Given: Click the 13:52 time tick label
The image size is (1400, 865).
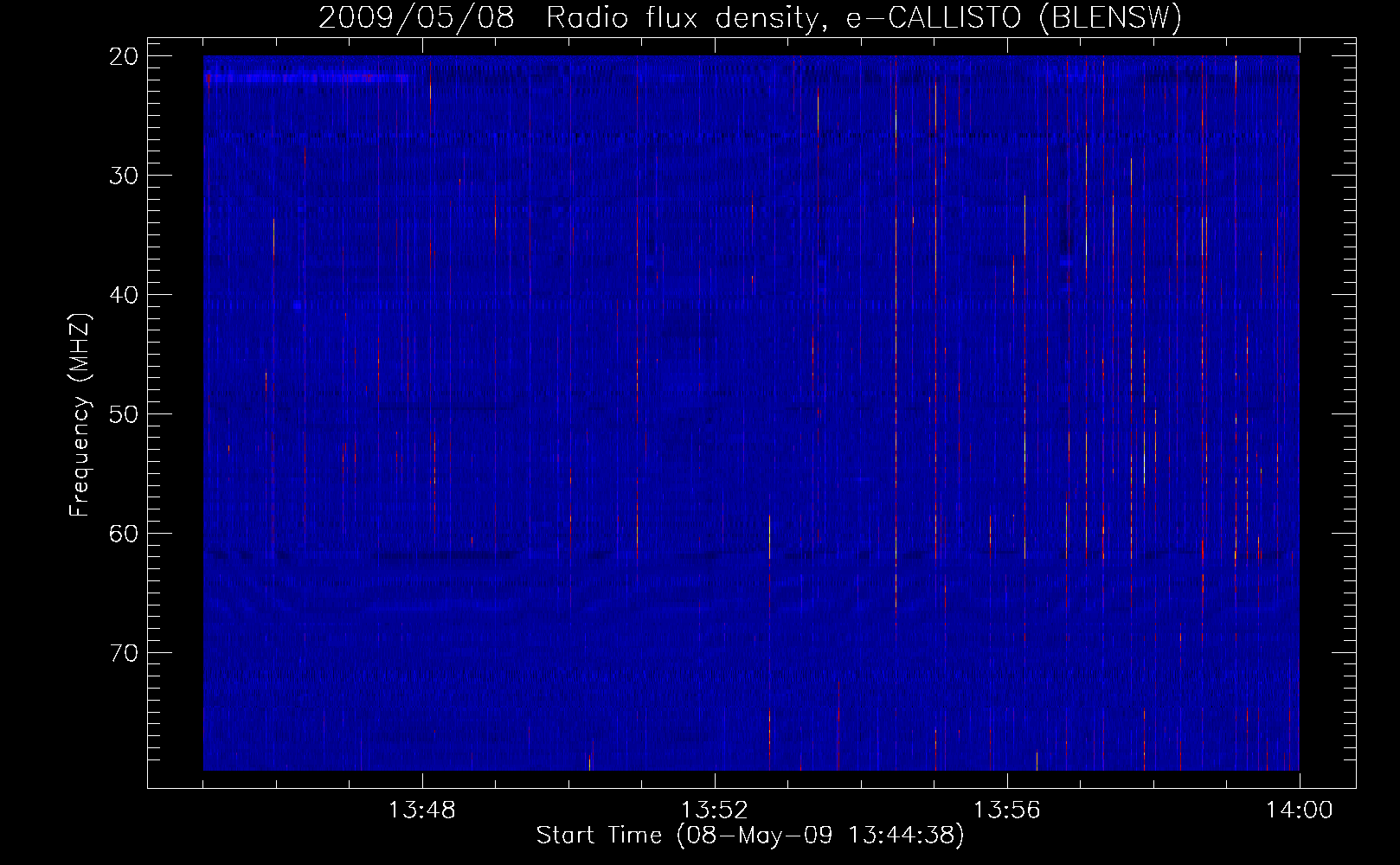Looking at the screenshot, I should 715,811.
